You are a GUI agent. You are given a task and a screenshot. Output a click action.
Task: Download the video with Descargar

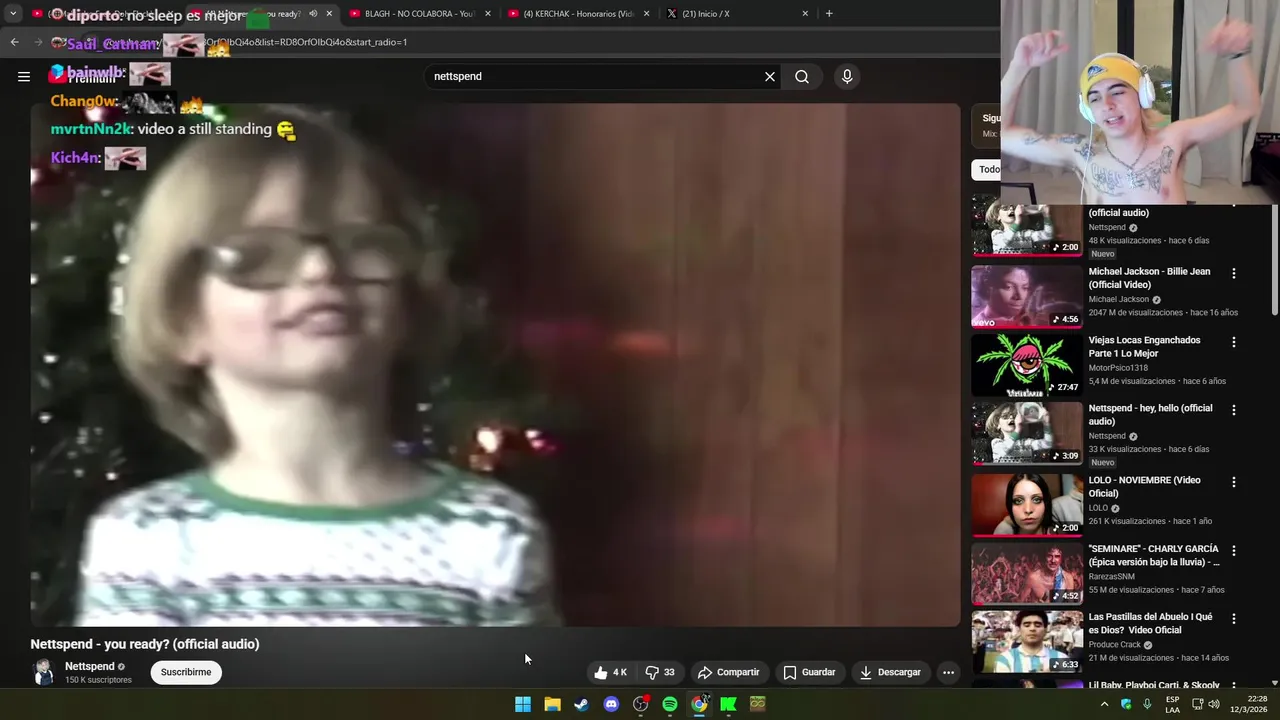890,672
